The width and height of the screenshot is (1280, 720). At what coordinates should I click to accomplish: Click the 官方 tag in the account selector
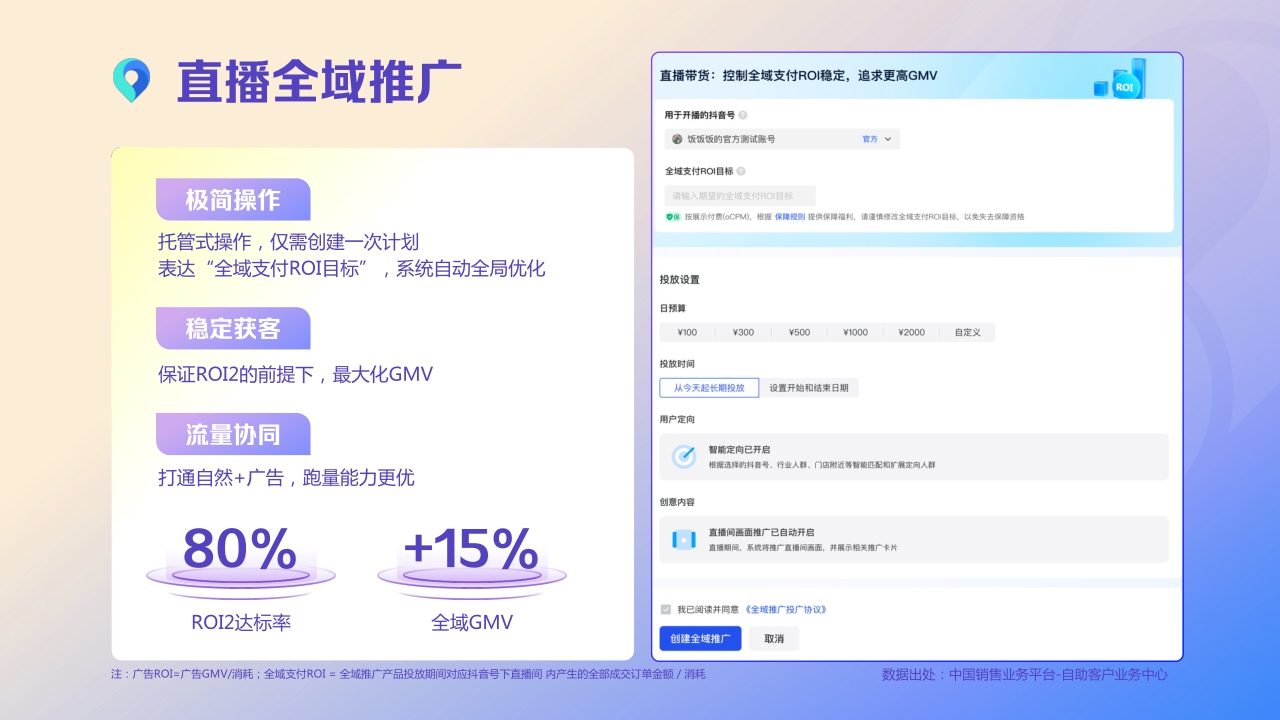click(x=870, y=139)
